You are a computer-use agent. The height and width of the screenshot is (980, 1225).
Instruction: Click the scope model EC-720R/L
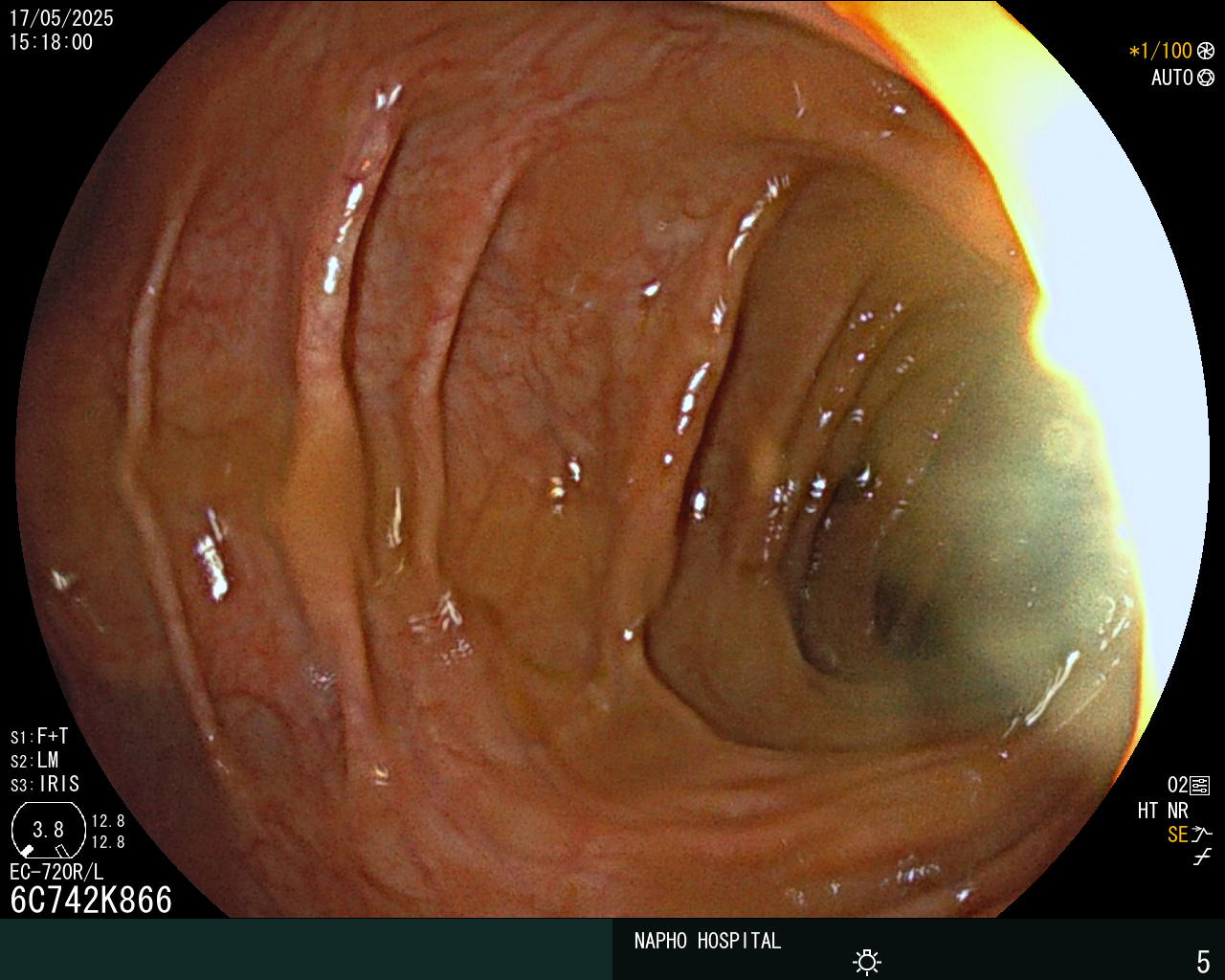(x=56, y=872)
